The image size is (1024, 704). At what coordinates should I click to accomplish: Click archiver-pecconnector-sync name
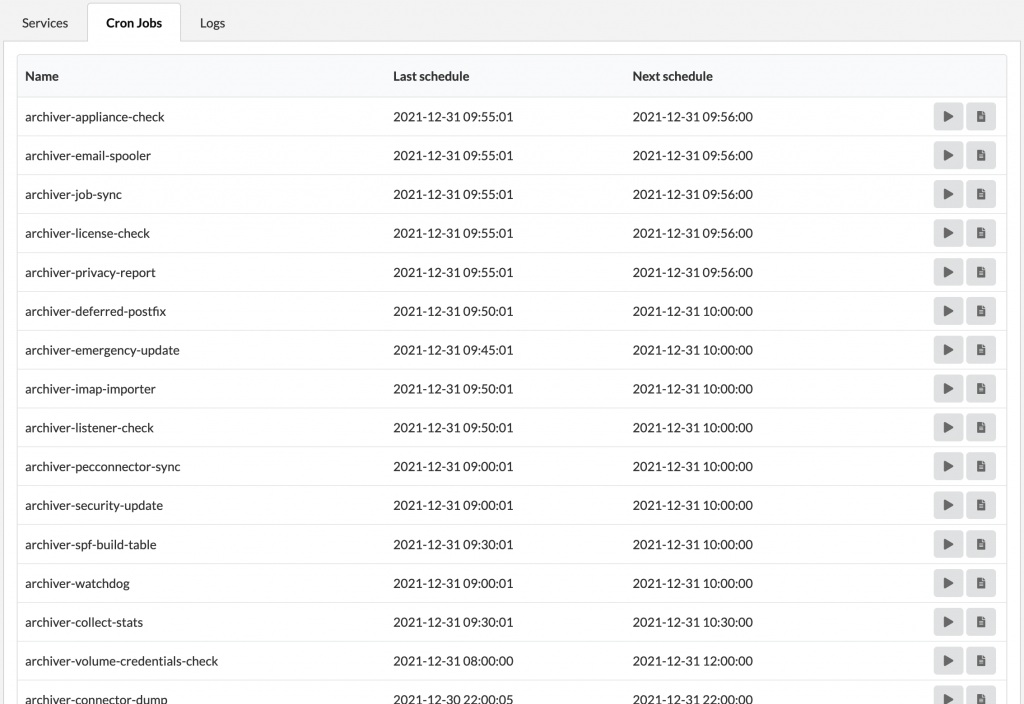(x=103, y=467)
